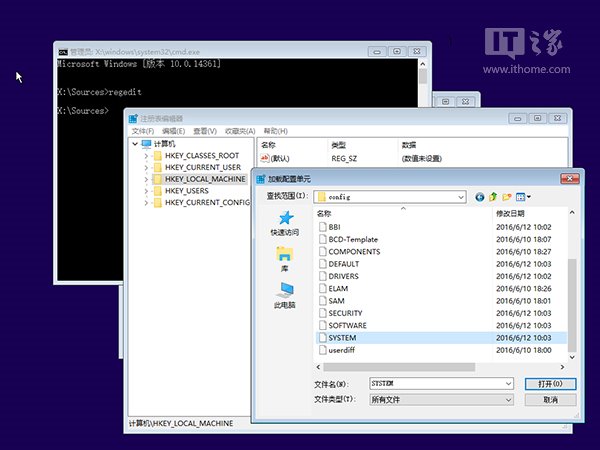Go up one folder level icon
The width and height of the screenshot is (600, 450).
(x=493, y=197)
